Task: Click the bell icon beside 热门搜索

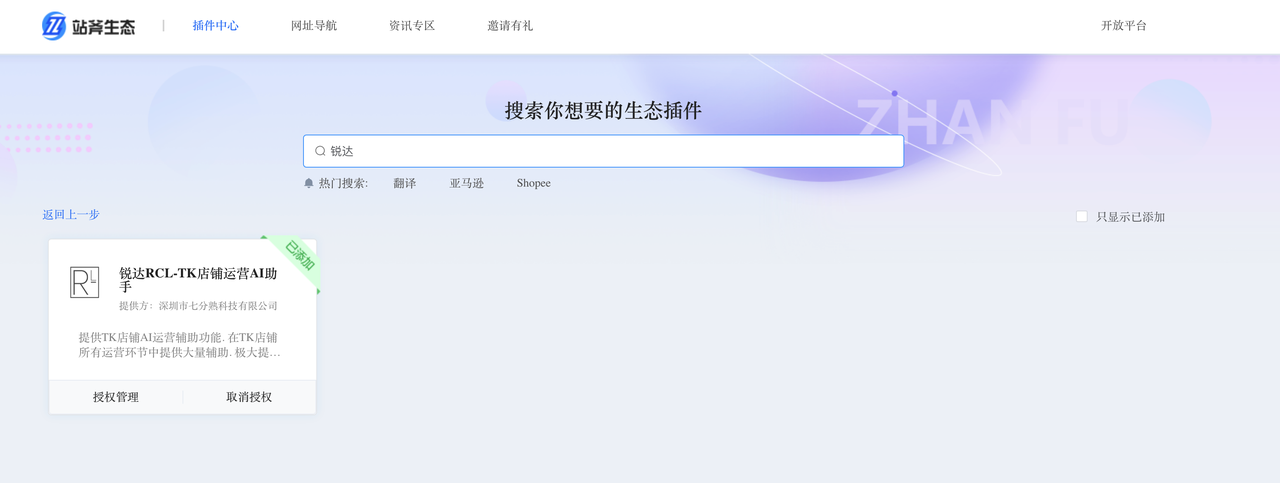Action: point(309,183)
